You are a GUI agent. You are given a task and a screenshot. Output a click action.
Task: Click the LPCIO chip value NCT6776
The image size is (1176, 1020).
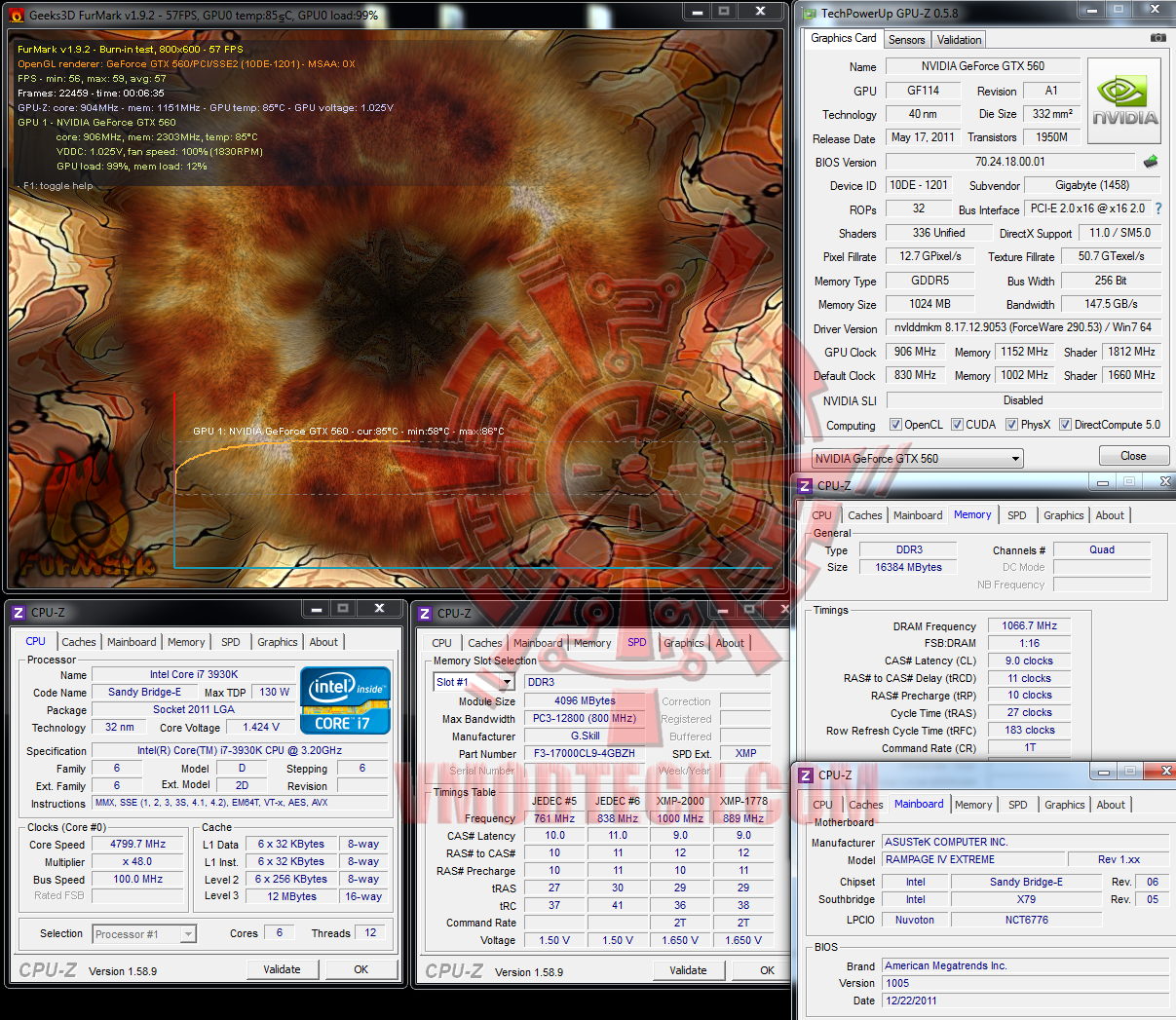[1027, 920]
